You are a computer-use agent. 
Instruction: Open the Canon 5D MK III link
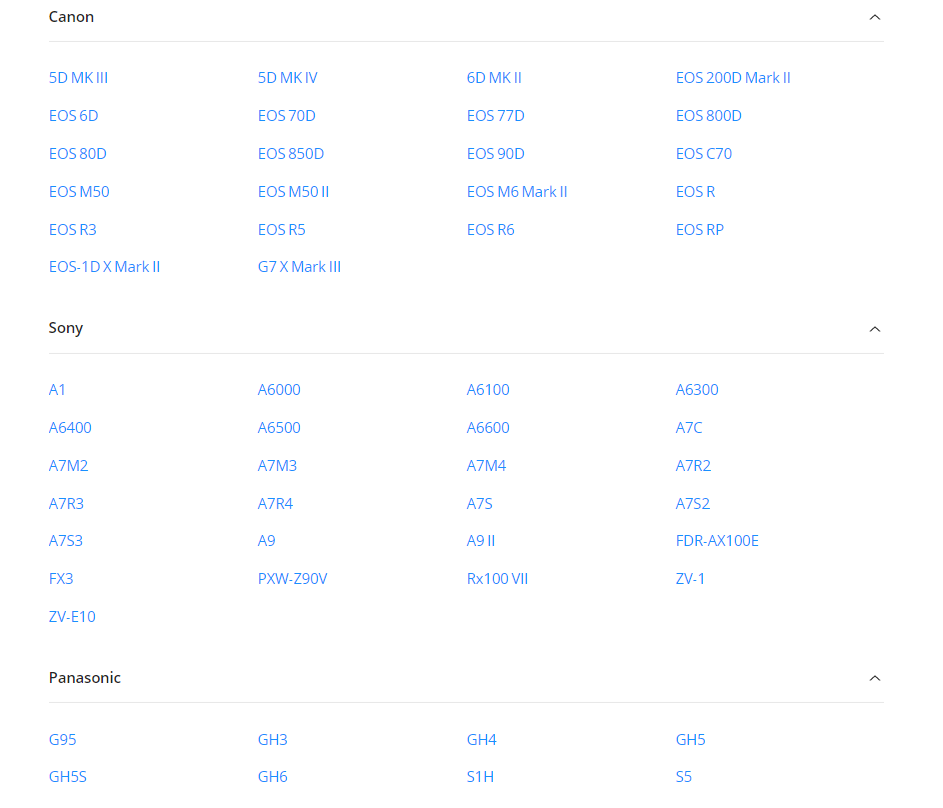click(78, 78)
